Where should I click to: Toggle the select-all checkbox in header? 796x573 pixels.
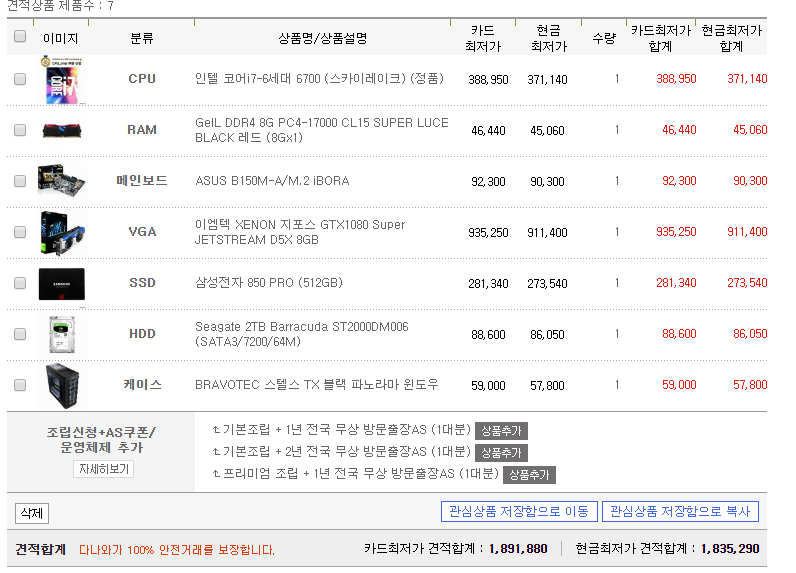pos(20,37)
